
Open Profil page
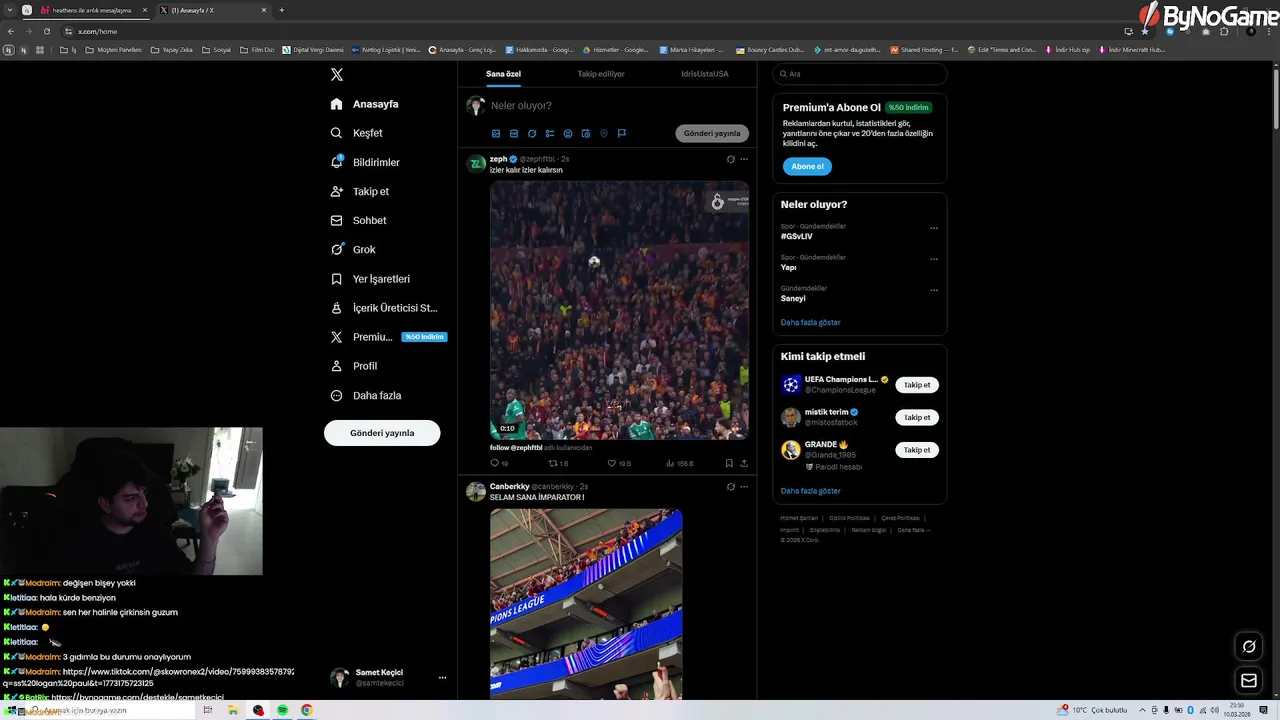354,366
